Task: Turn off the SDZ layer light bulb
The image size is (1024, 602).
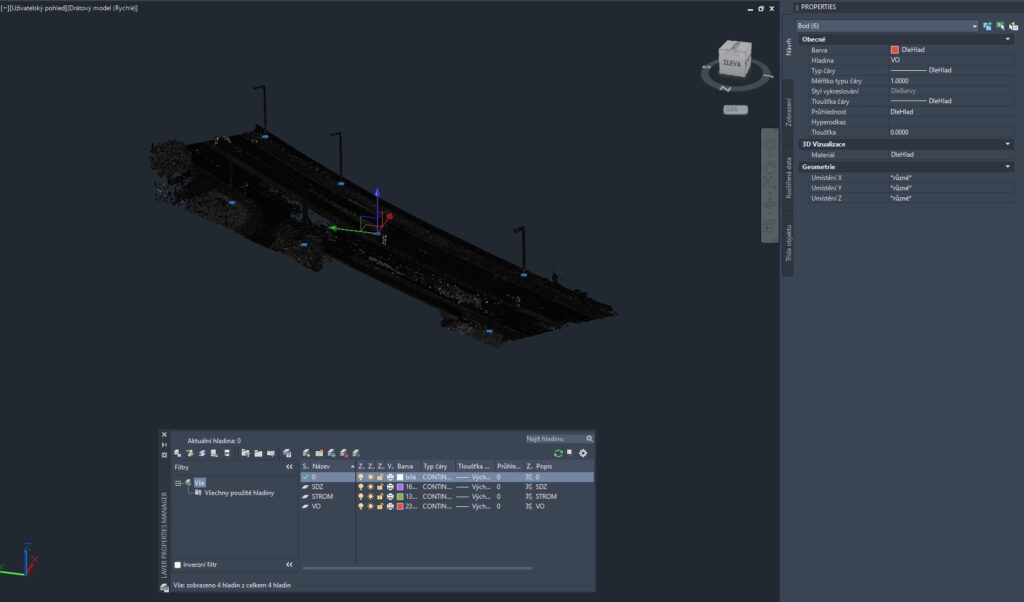Action: pyautogui.click(x=361, y=487)
